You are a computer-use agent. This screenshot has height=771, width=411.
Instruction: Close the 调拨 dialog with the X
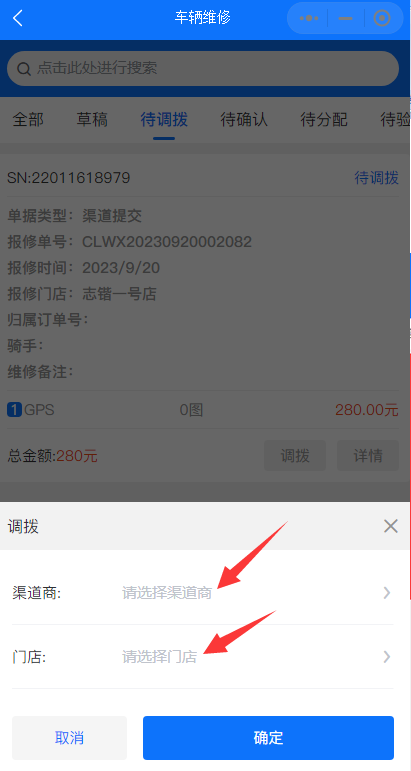point(391,526)
